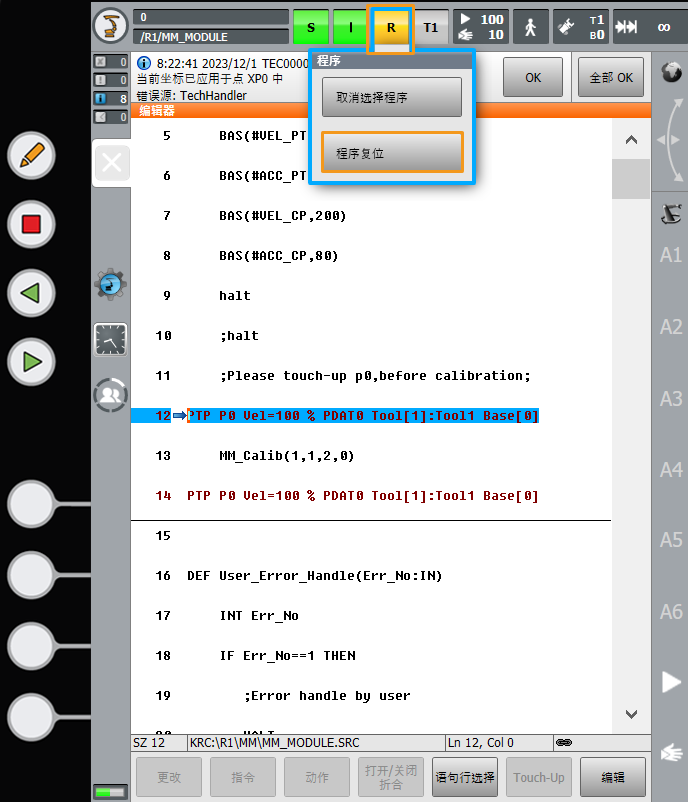The image size is (688, 802).
Task: Click the info icon beside message timestamp
Action: click(144, 63)
